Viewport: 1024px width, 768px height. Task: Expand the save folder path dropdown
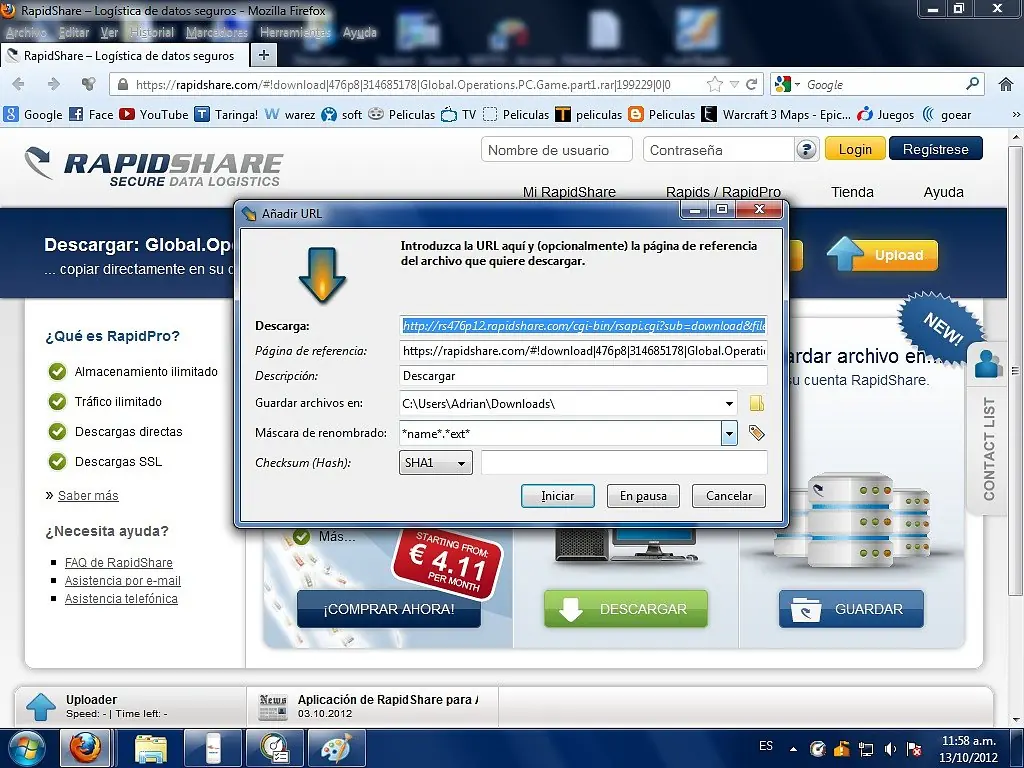(729, 404)
